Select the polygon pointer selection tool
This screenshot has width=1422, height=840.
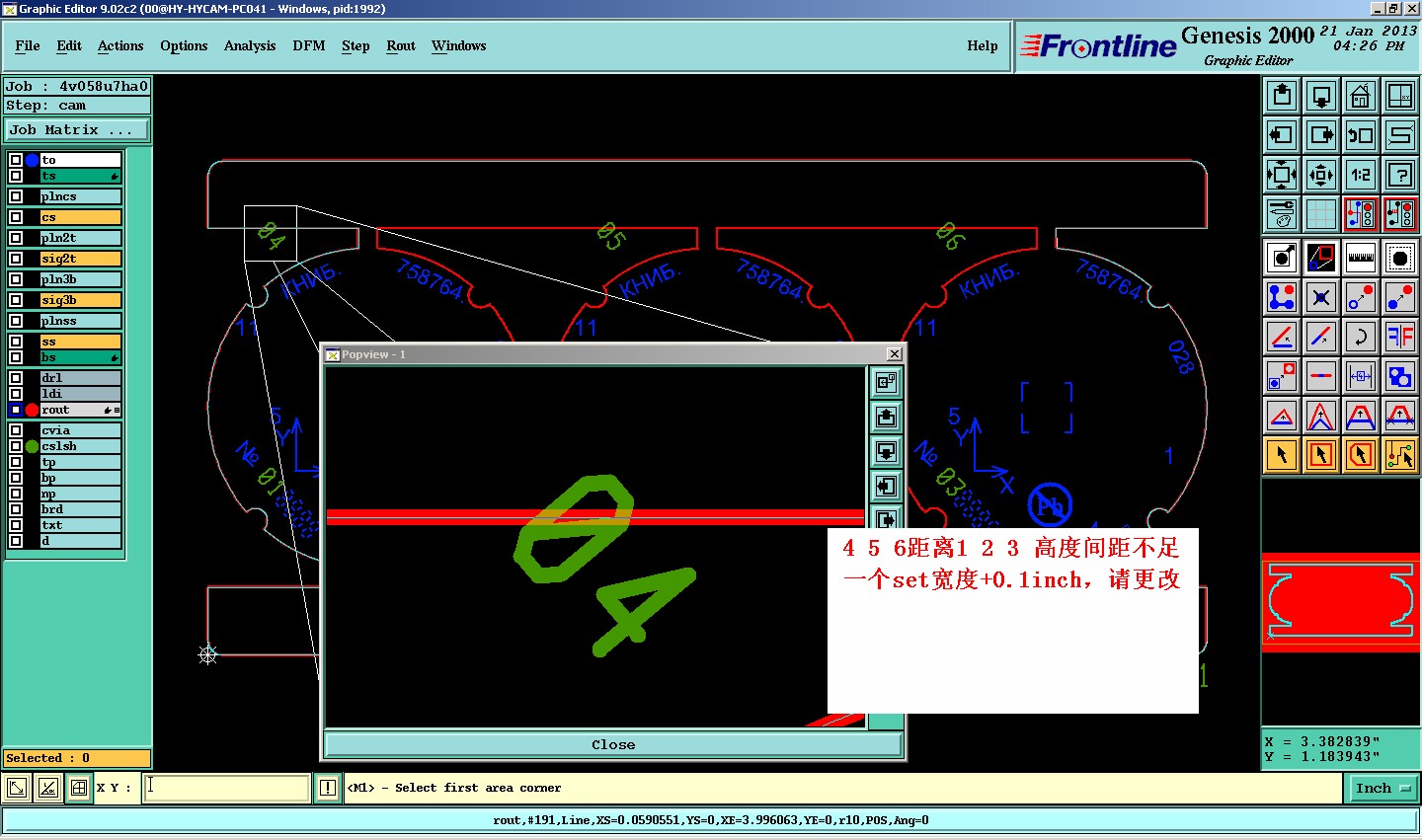click(1361, 455)
